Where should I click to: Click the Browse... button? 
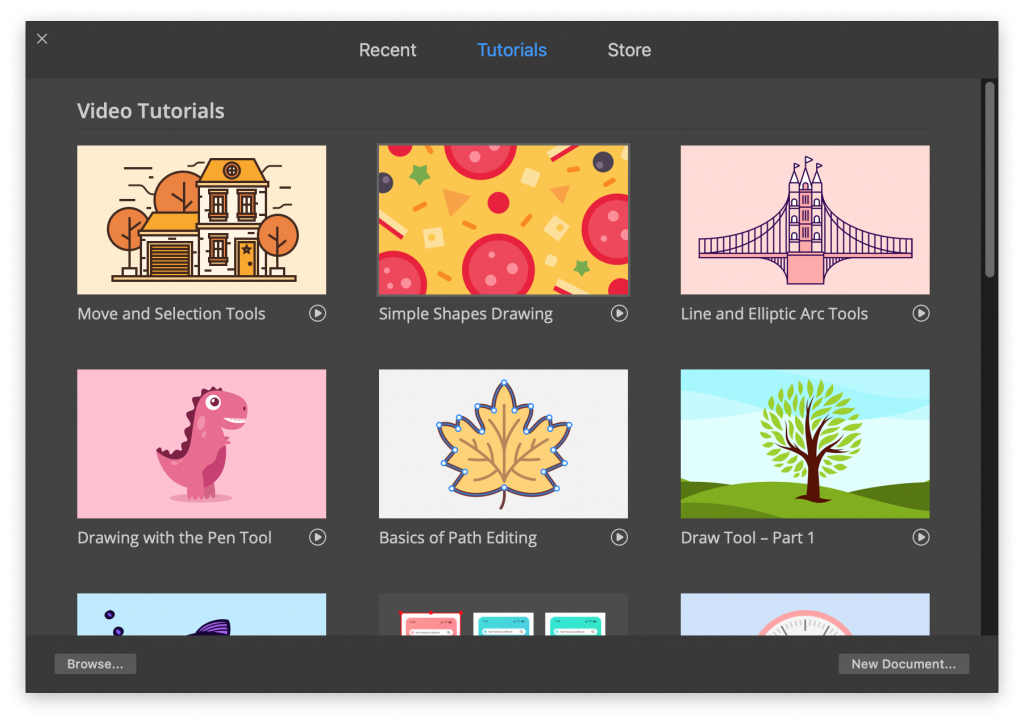click(95, 664)
